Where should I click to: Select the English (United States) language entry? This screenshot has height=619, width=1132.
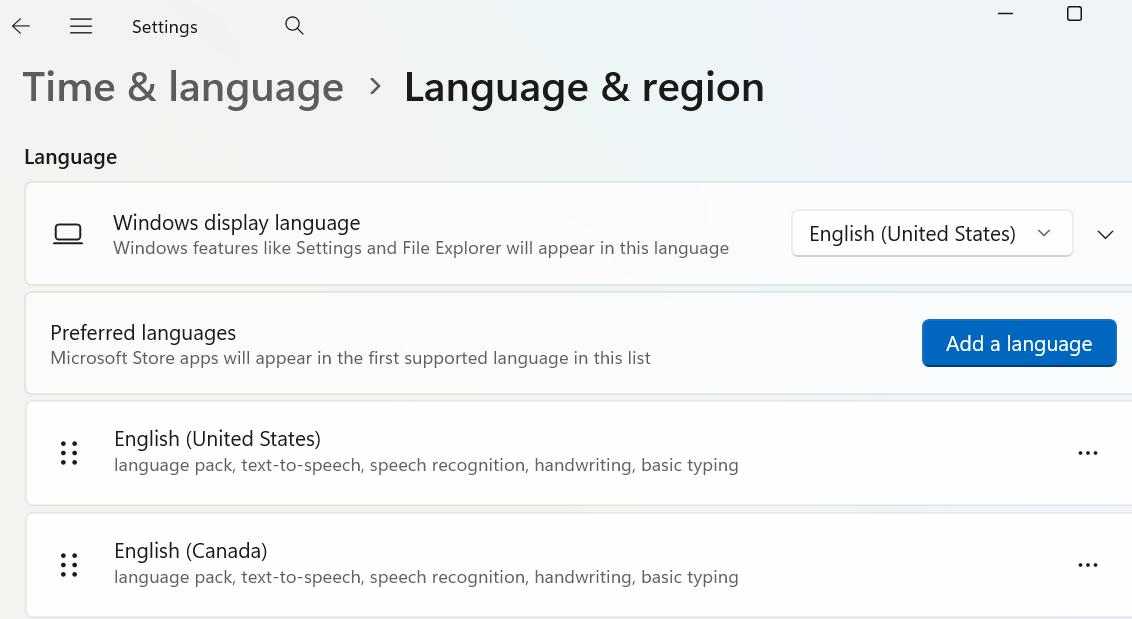[580, 453]
